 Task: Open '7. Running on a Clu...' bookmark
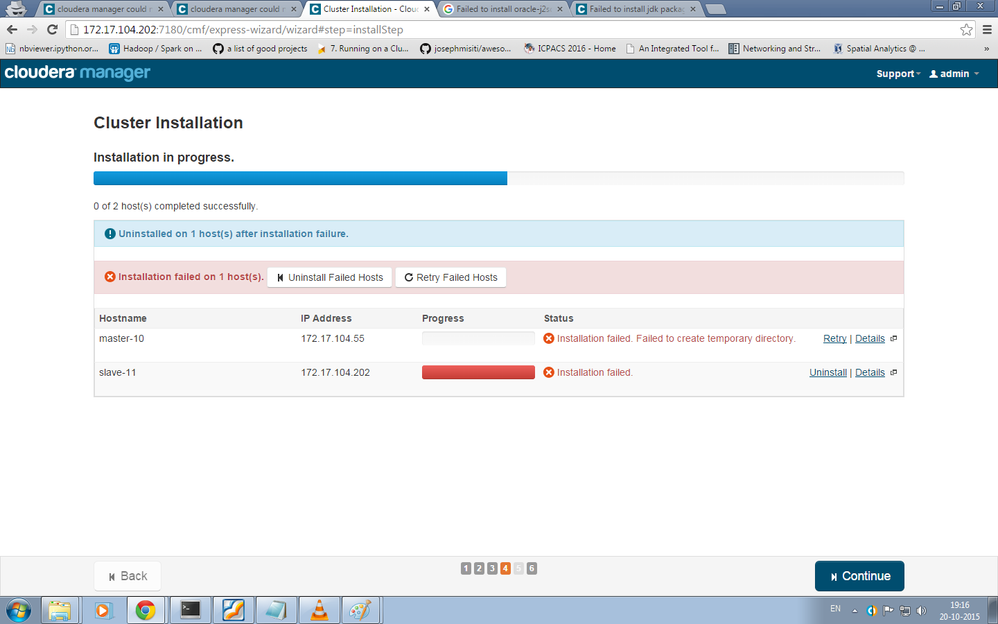pyautogui.click(x=363, y=48)
